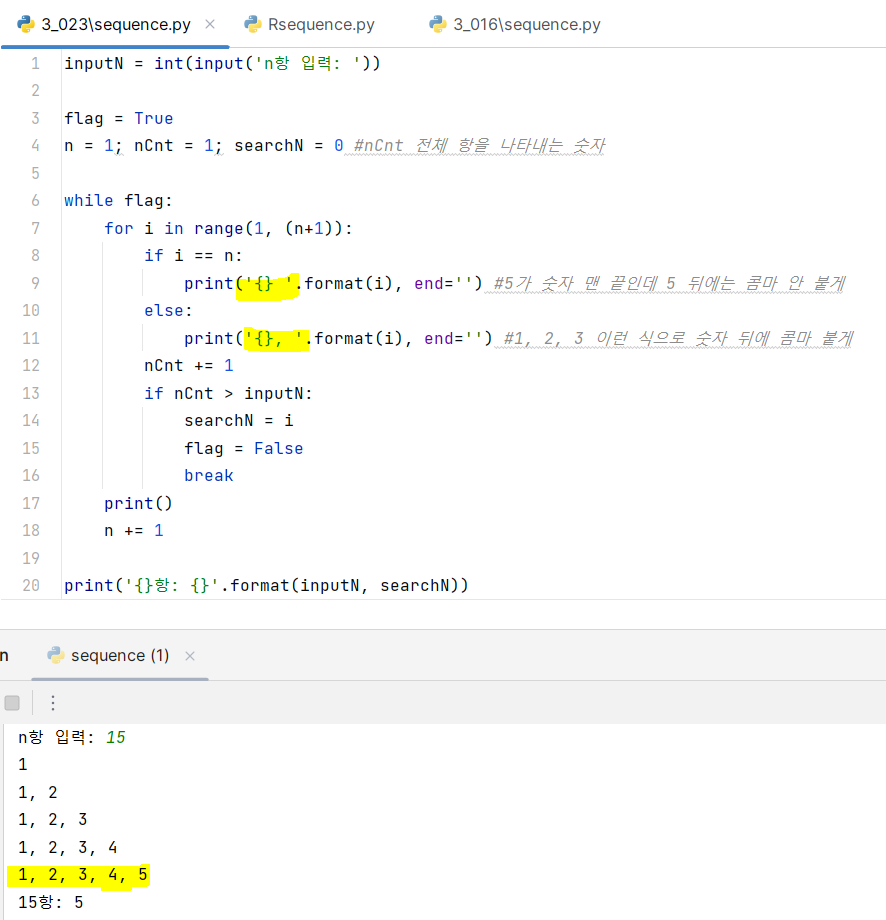886x920 pixels.
Task: Click the 'nCnt += 1' line
Action: pyautogui.click(x=189, y=366)
